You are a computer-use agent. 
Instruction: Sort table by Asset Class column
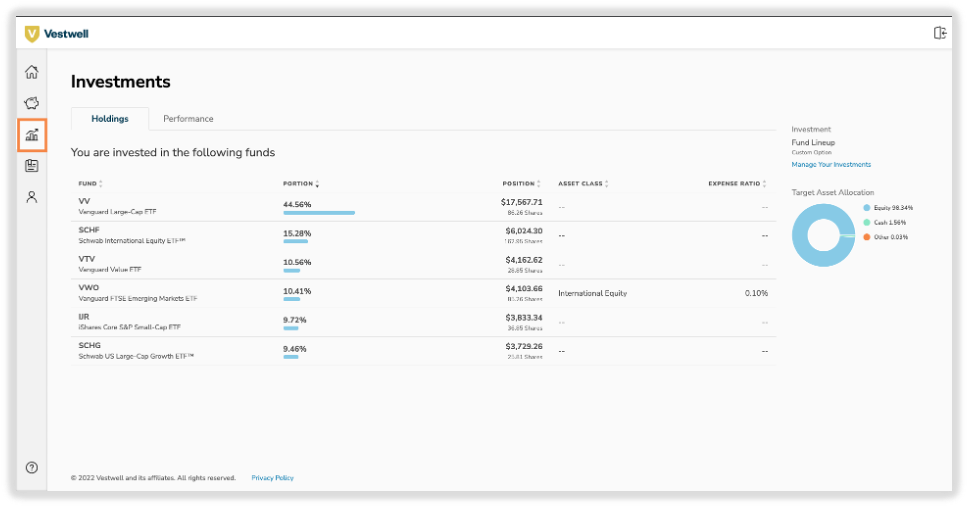pos(583,183)
